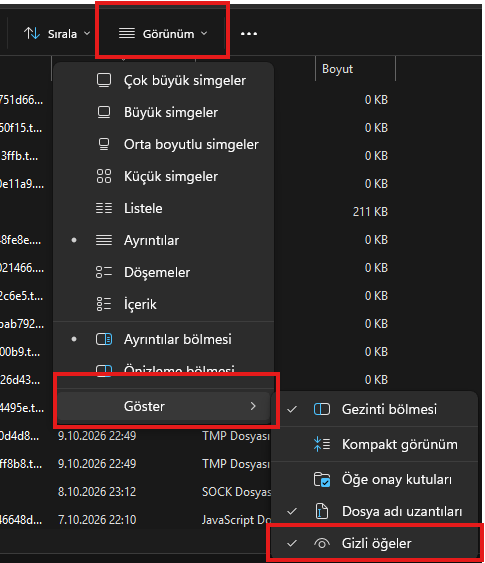Enable Kompakt görünüm
This screenshot has height=563, width=485.
click(375, 445)
